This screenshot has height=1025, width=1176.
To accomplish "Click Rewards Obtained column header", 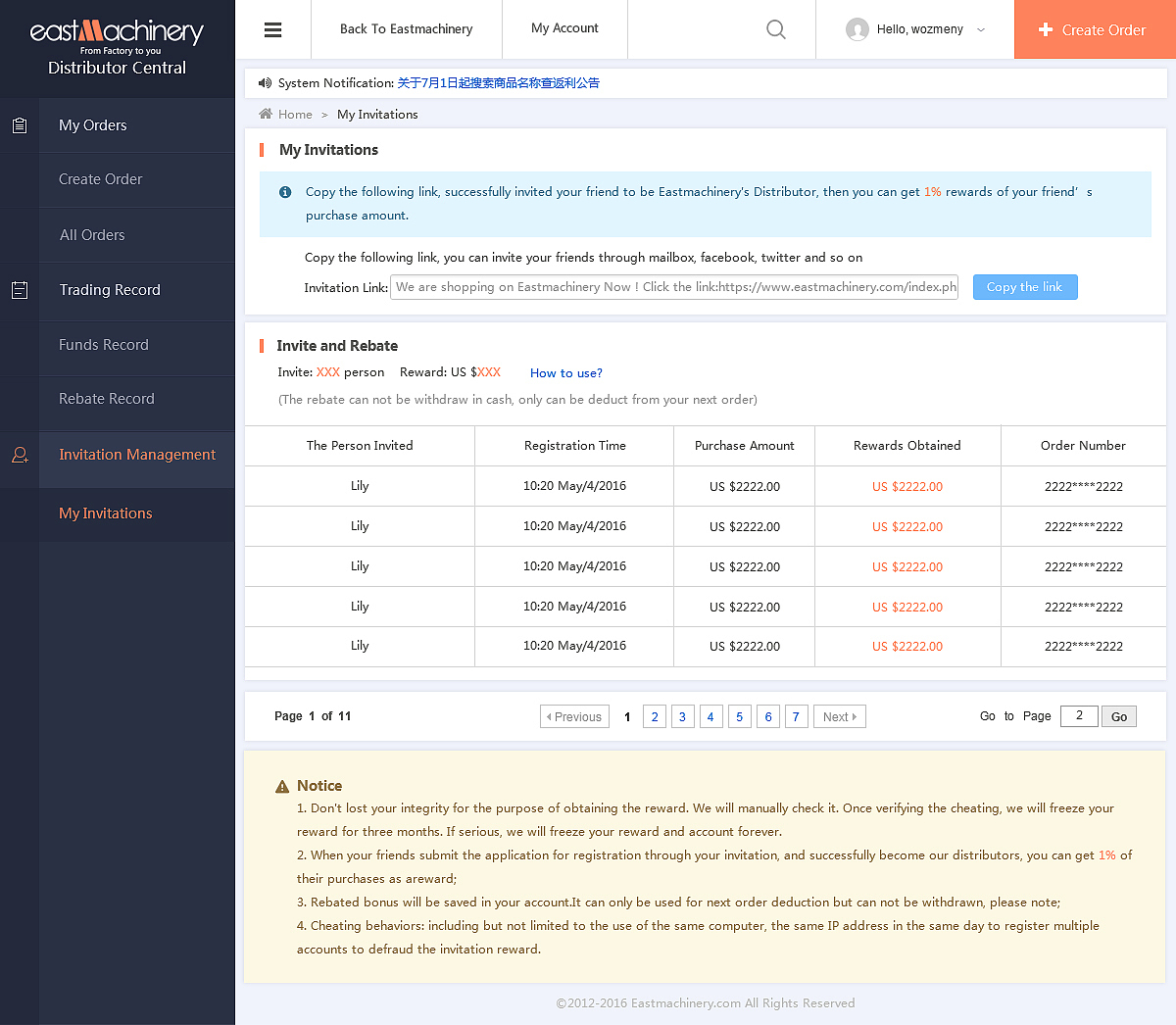I will point(907,446).
